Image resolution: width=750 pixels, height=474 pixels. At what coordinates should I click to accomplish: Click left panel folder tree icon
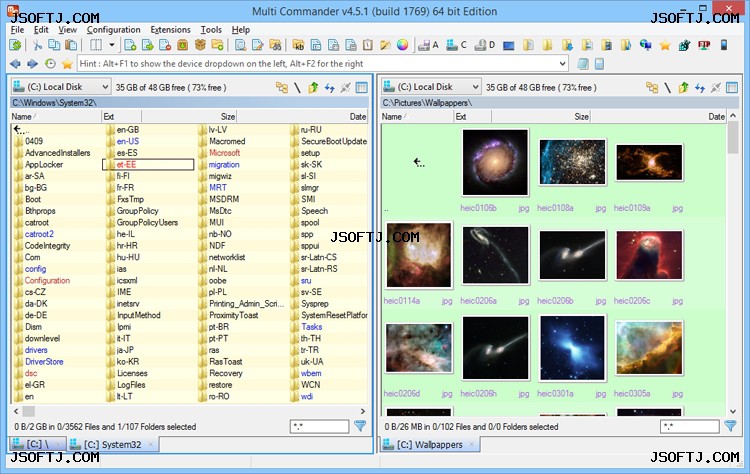pos(282,88)
